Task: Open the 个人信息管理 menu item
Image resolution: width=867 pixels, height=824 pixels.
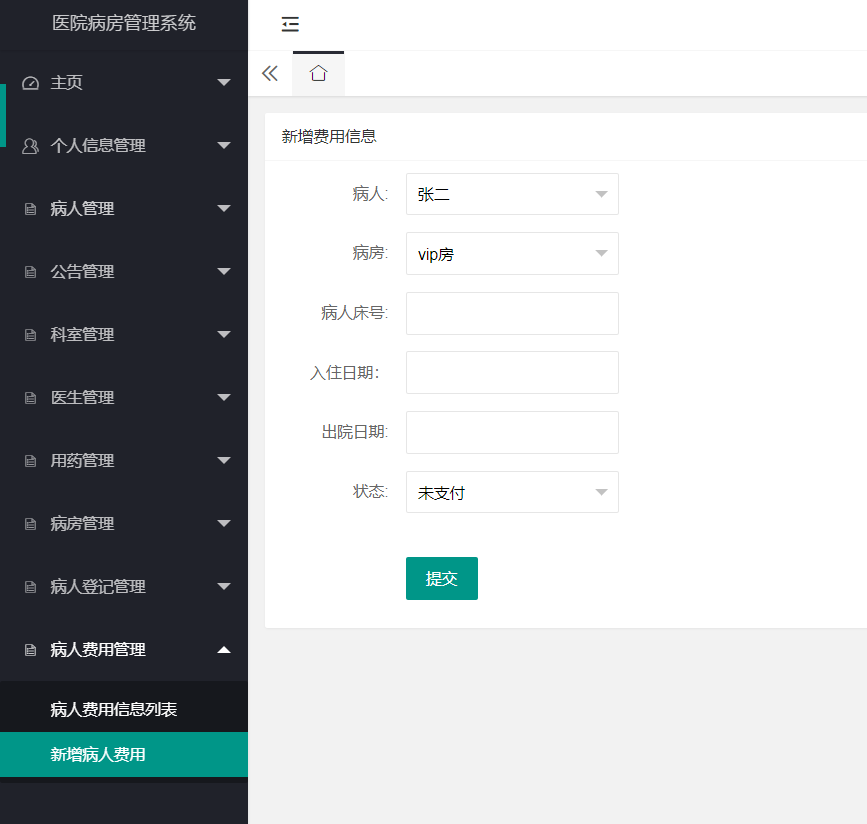Action: (124, 146)
